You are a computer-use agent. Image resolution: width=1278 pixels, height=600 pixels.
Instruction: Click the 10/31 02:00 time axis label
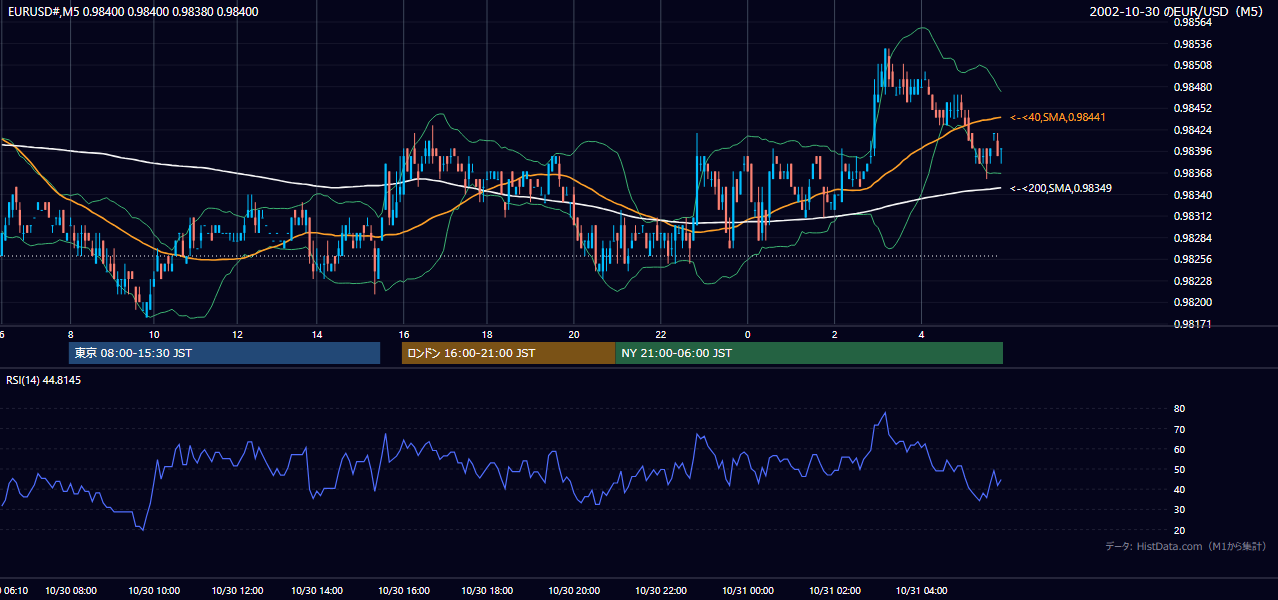pos(835,591)
